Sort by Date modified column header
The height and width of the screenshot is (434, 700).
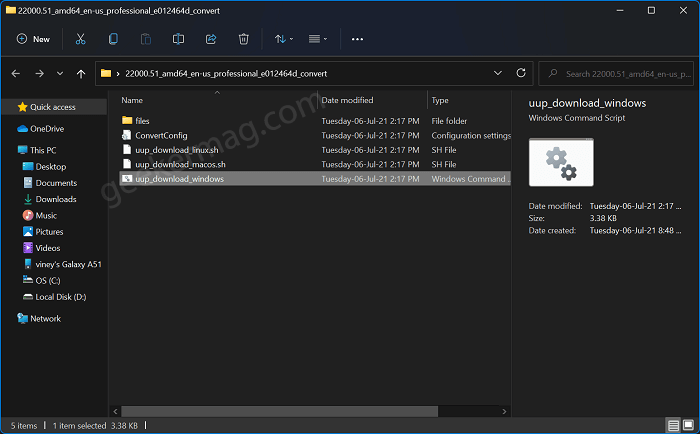click(x=347, y=100)
